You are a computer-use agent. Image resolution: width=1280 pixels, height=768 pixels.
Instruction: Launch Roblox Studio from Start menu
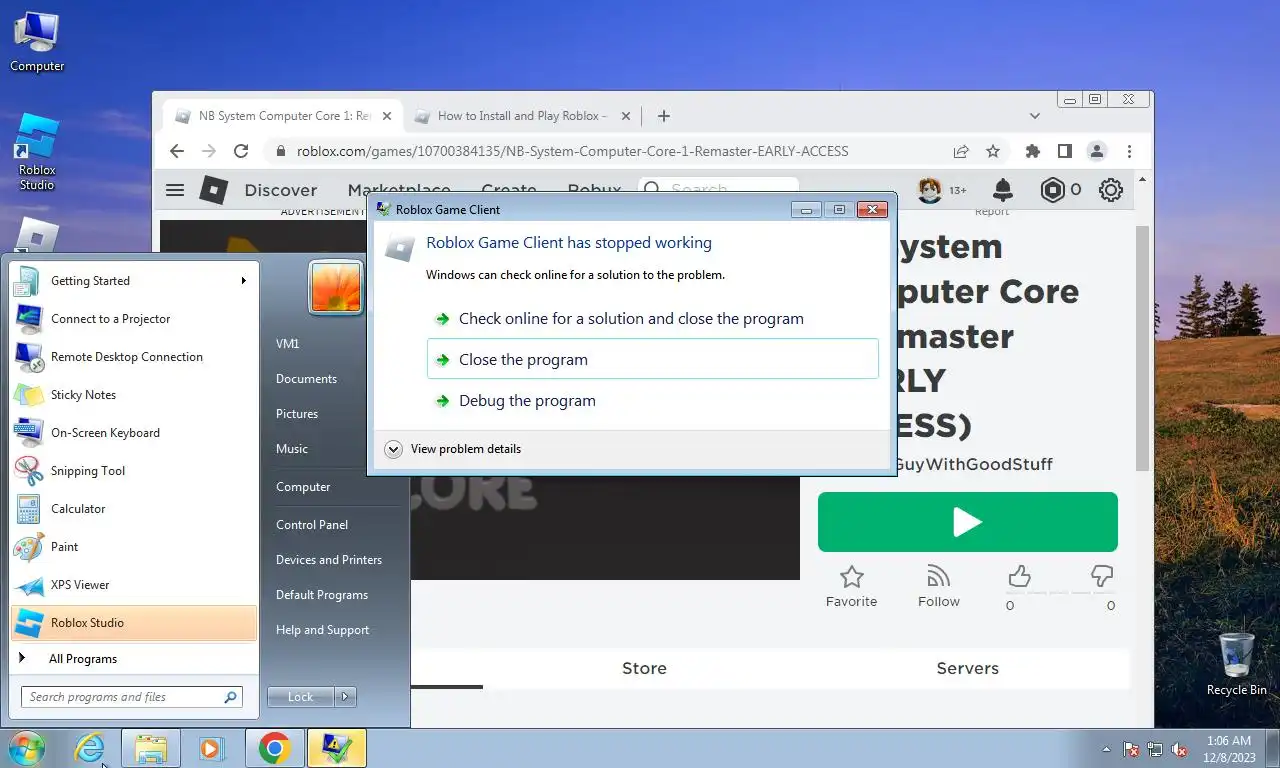tap(134, 623)
